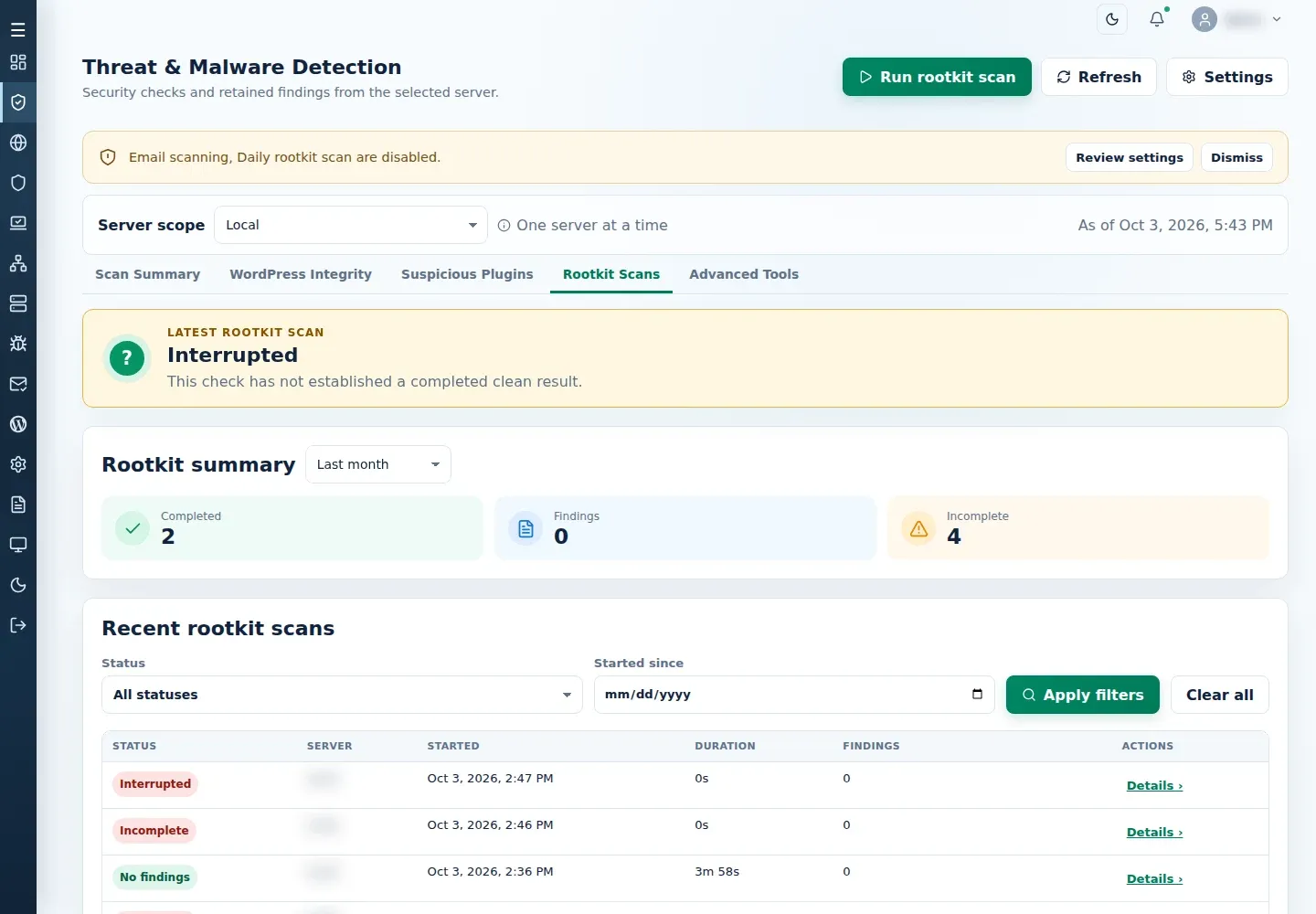Viewport: 1316px width, 914px height.
Task: Click the Incomplete status badge in table
Action: tap(154, 831)
